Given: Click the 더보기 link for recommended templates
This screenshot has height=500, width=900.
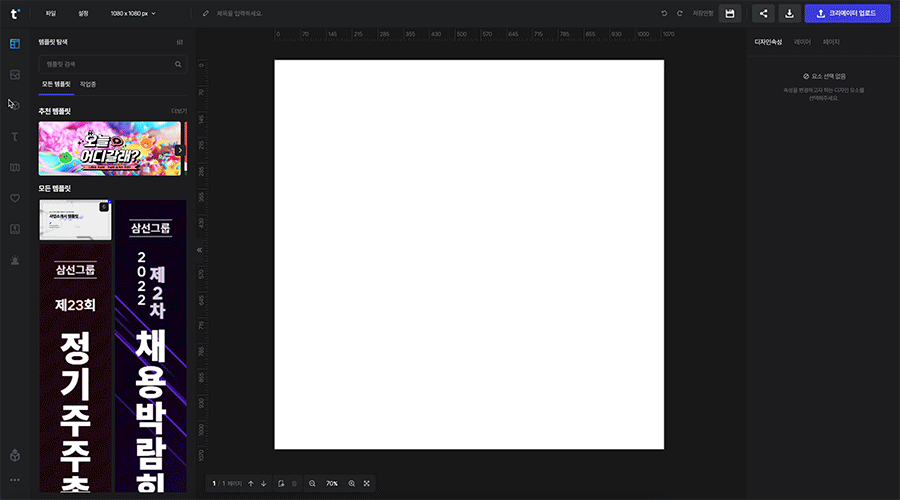Looking at the screenshot, I should 178,111.
